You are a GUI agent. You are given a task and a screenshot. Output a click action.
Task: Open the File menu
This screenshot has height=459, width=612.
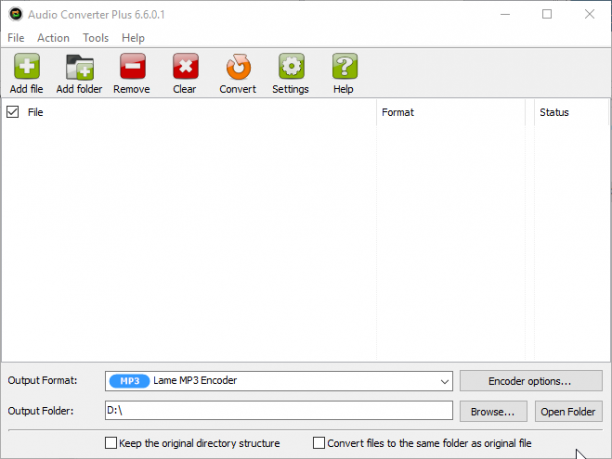[x=16, y=38]
